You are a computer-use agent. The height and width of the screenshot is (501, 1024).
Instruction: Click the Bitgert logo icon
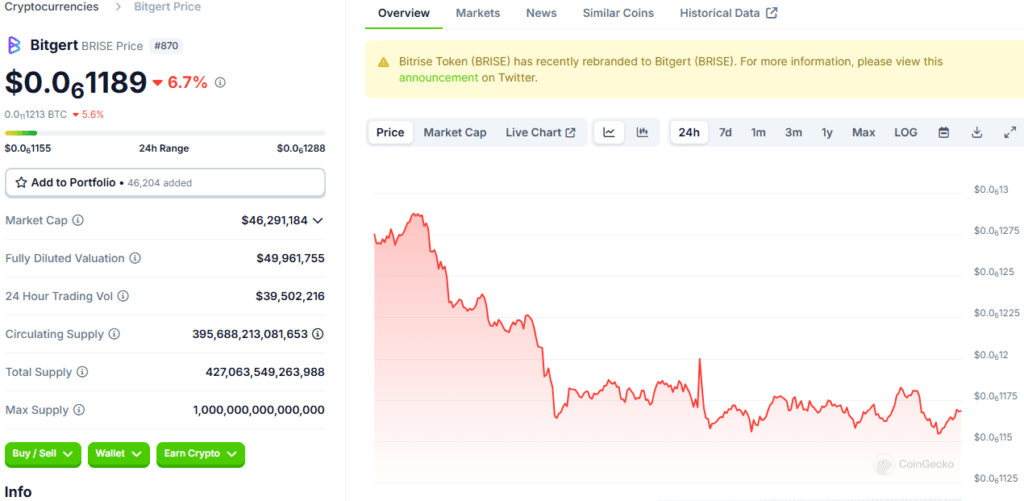[14, 45]
